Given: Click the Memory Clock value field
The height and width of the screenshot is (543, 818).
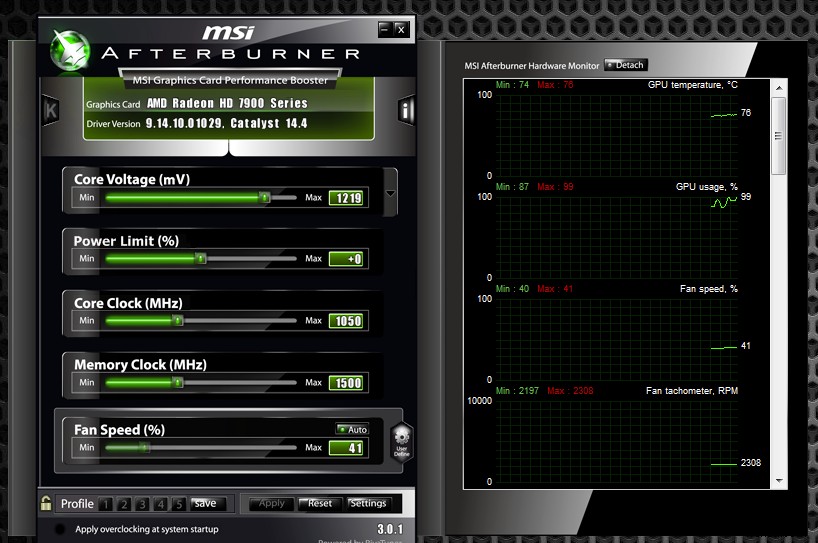Looking at the screenshot, I should click(x=347, y=383).
